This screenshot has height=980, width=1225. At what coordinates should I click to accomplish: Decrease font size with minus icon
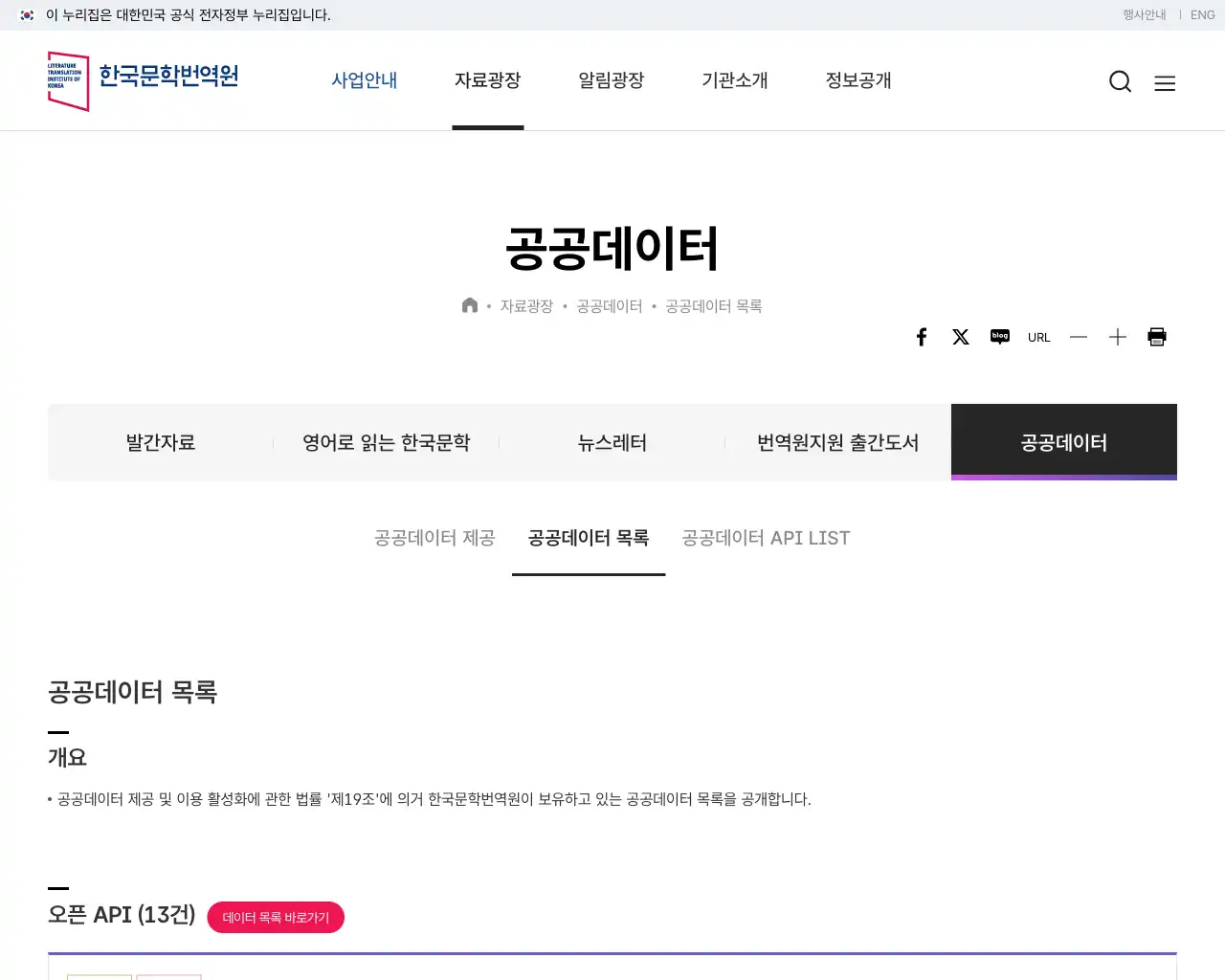[1079, 337]
